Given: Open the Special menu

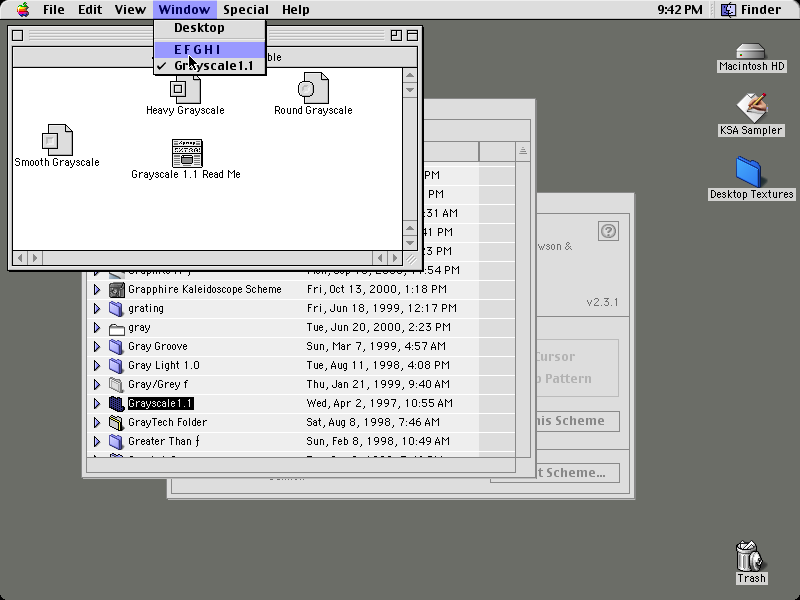Looking at the screenshot, I should pos(246,10).
